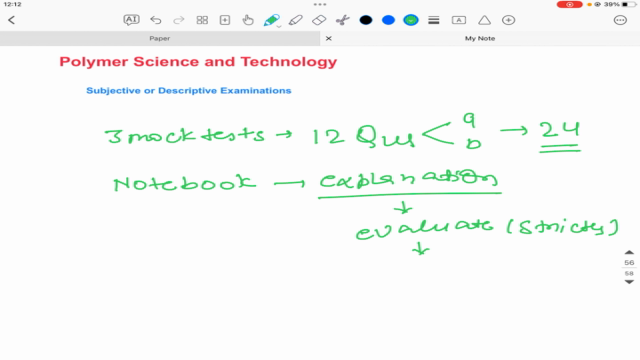Select the Pen tool
640x360 pixels.
pyautogui.click(x=271, y=20)
